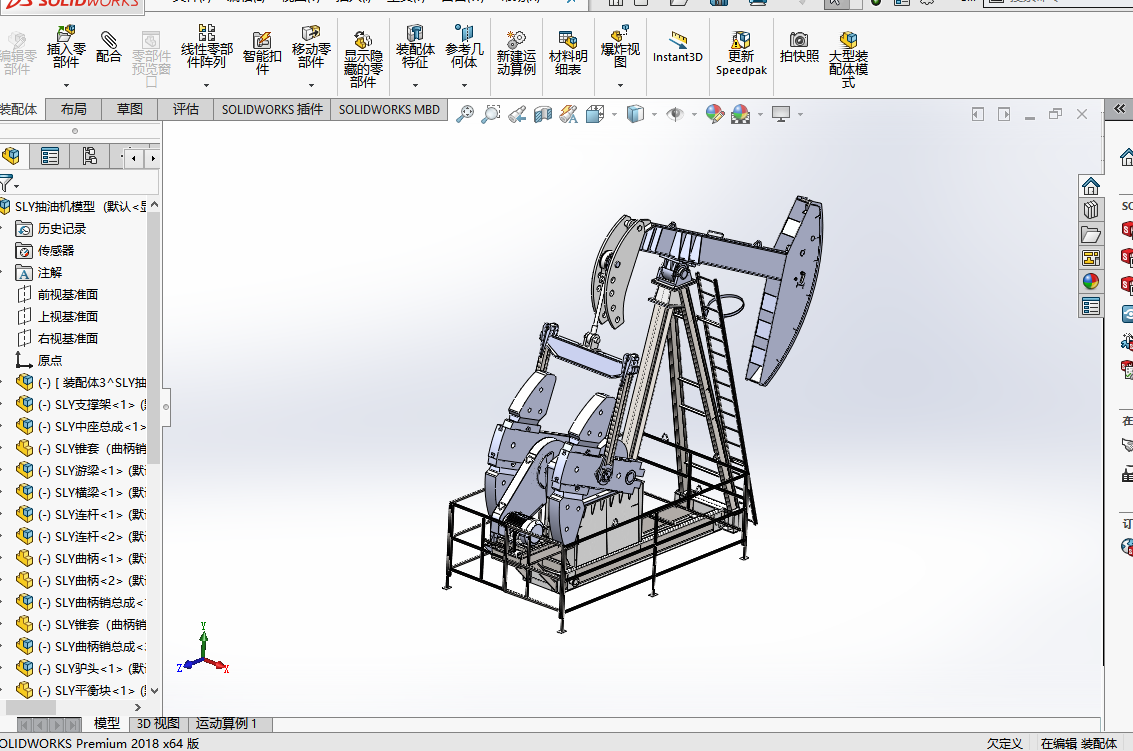1133x751 pixels.
Task: Click Smart Fasteners (智能扣件) icon
Action: pos(262,53)
